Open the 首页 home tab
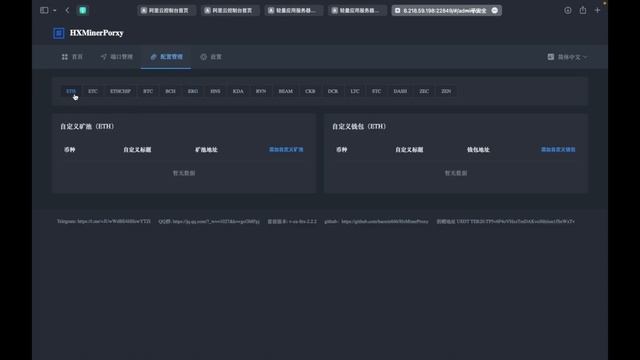 [72, 57]
